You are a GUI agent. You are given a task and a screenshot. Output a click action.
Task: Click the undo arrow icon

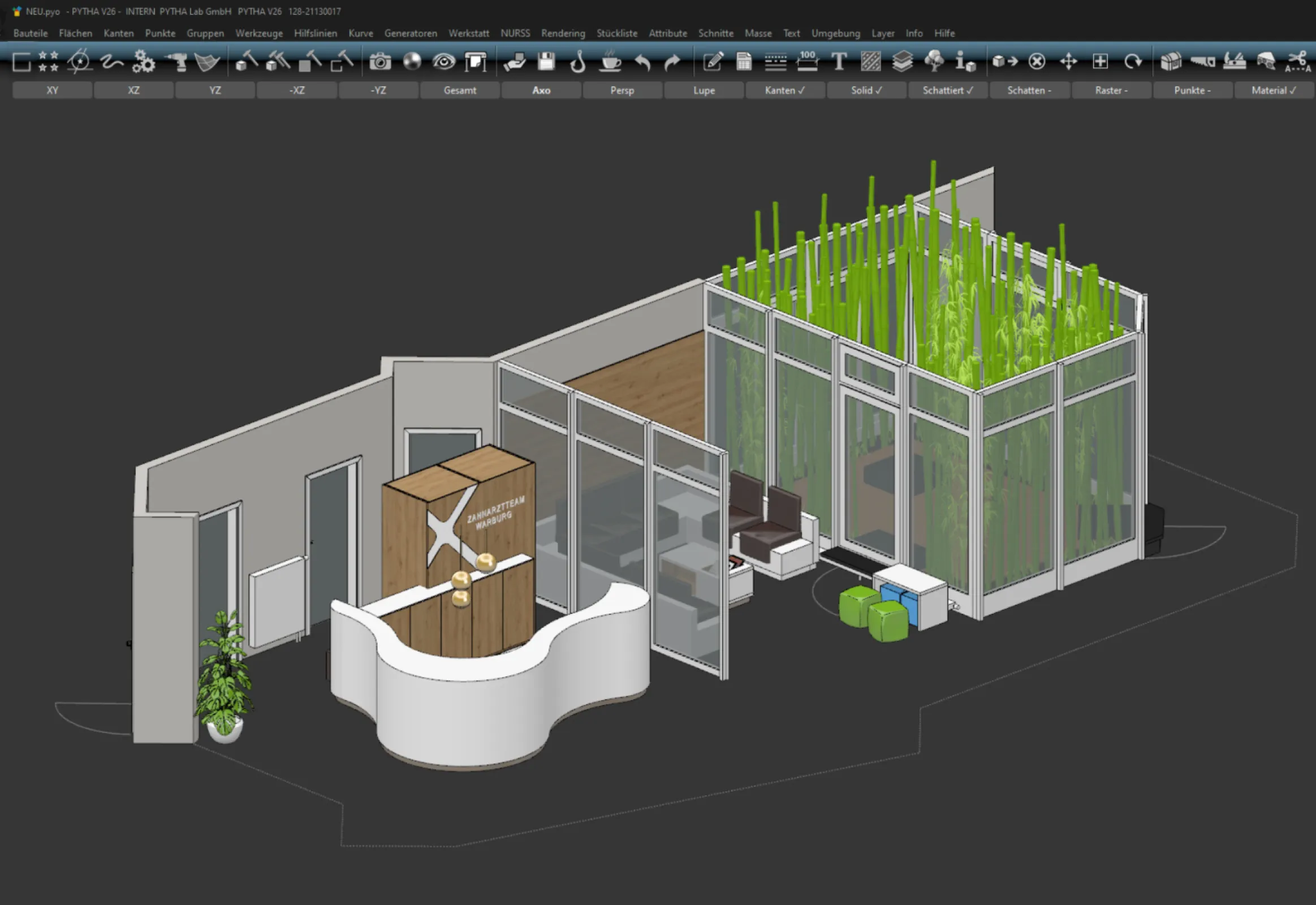point(642,61)
